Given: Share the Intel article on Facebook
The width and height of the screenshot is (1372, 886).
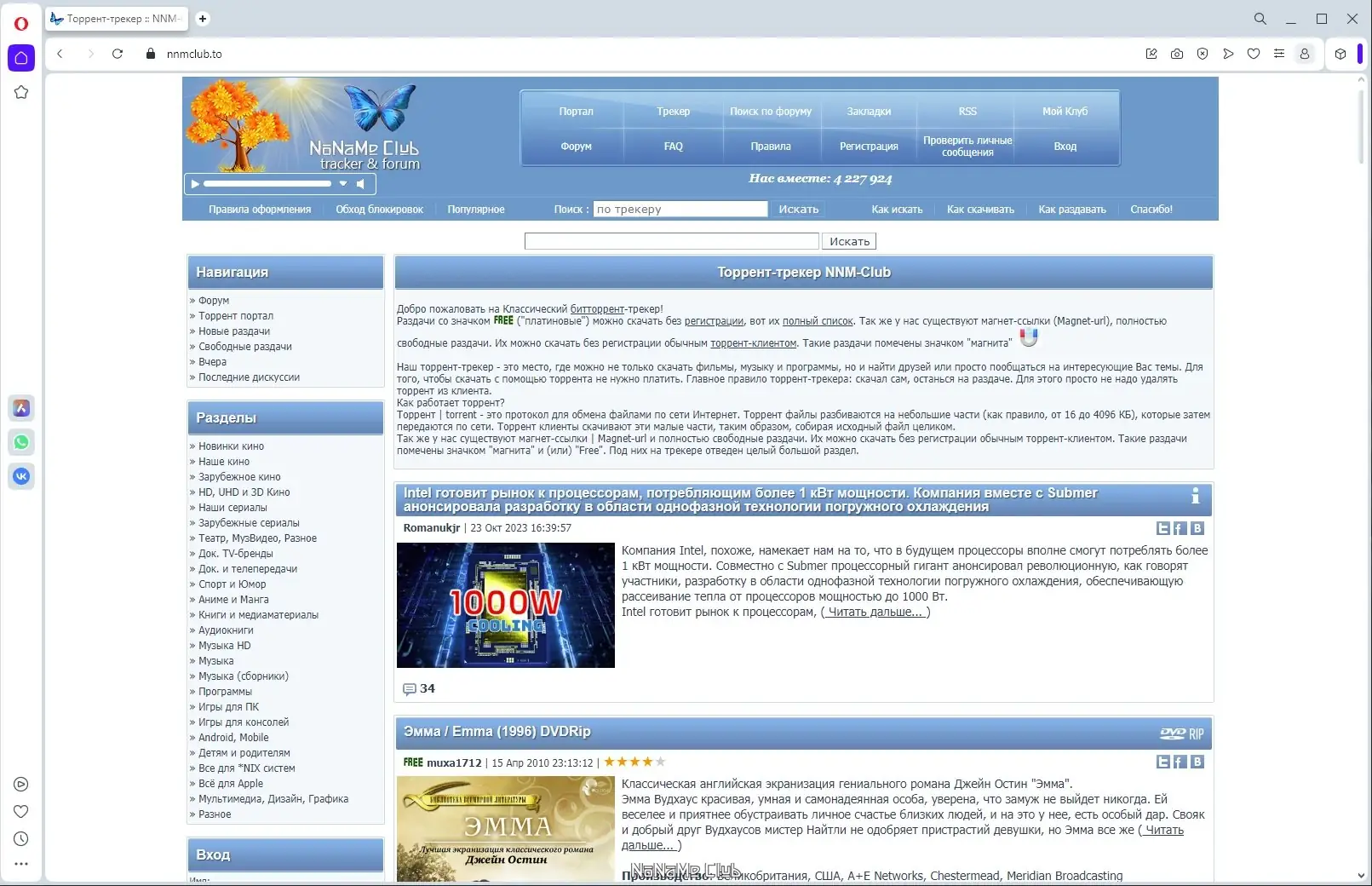Looking at the screenshot, I should [1180, 528].
